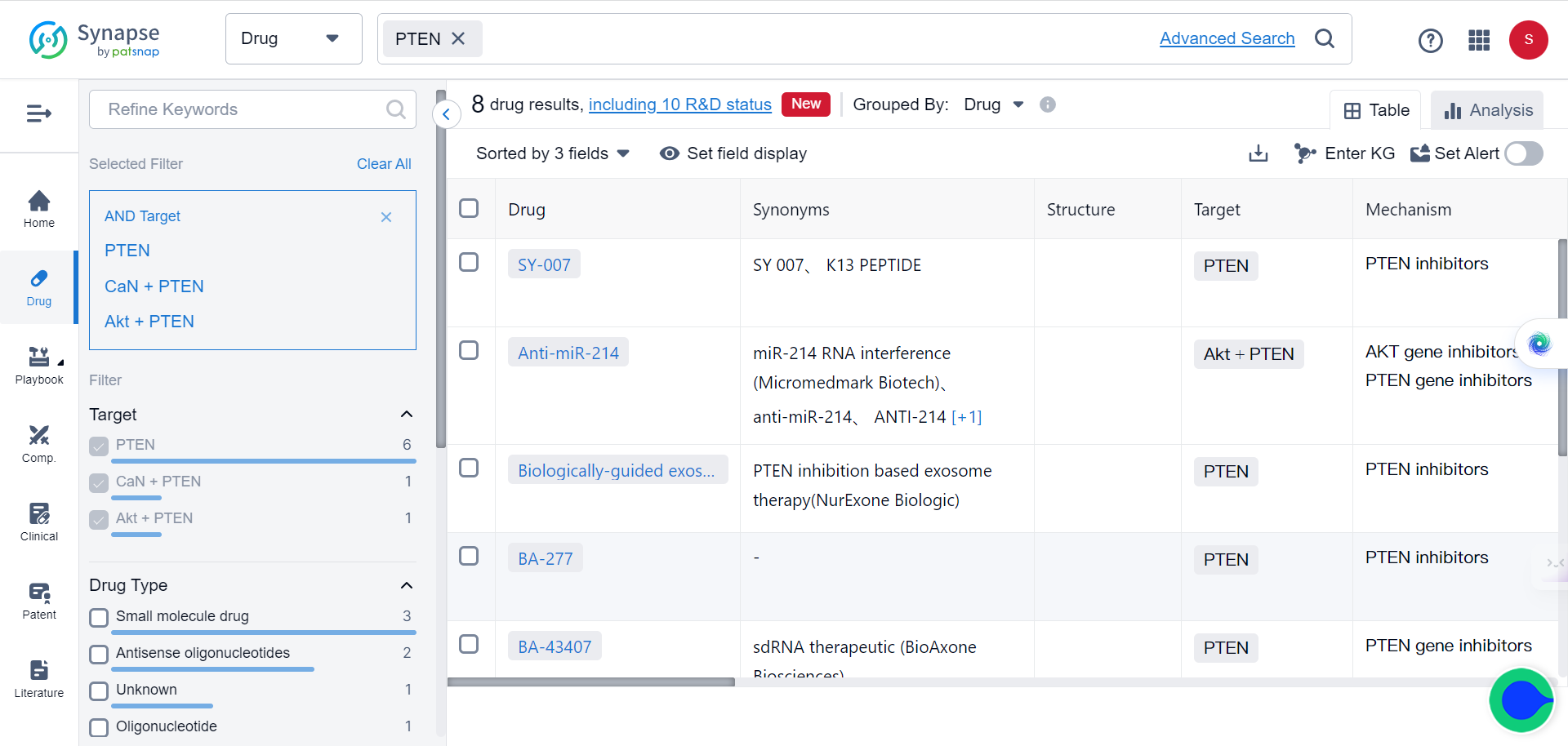Switch to the Table tab
1568x746 pixels.
[x=1376, y=110]
